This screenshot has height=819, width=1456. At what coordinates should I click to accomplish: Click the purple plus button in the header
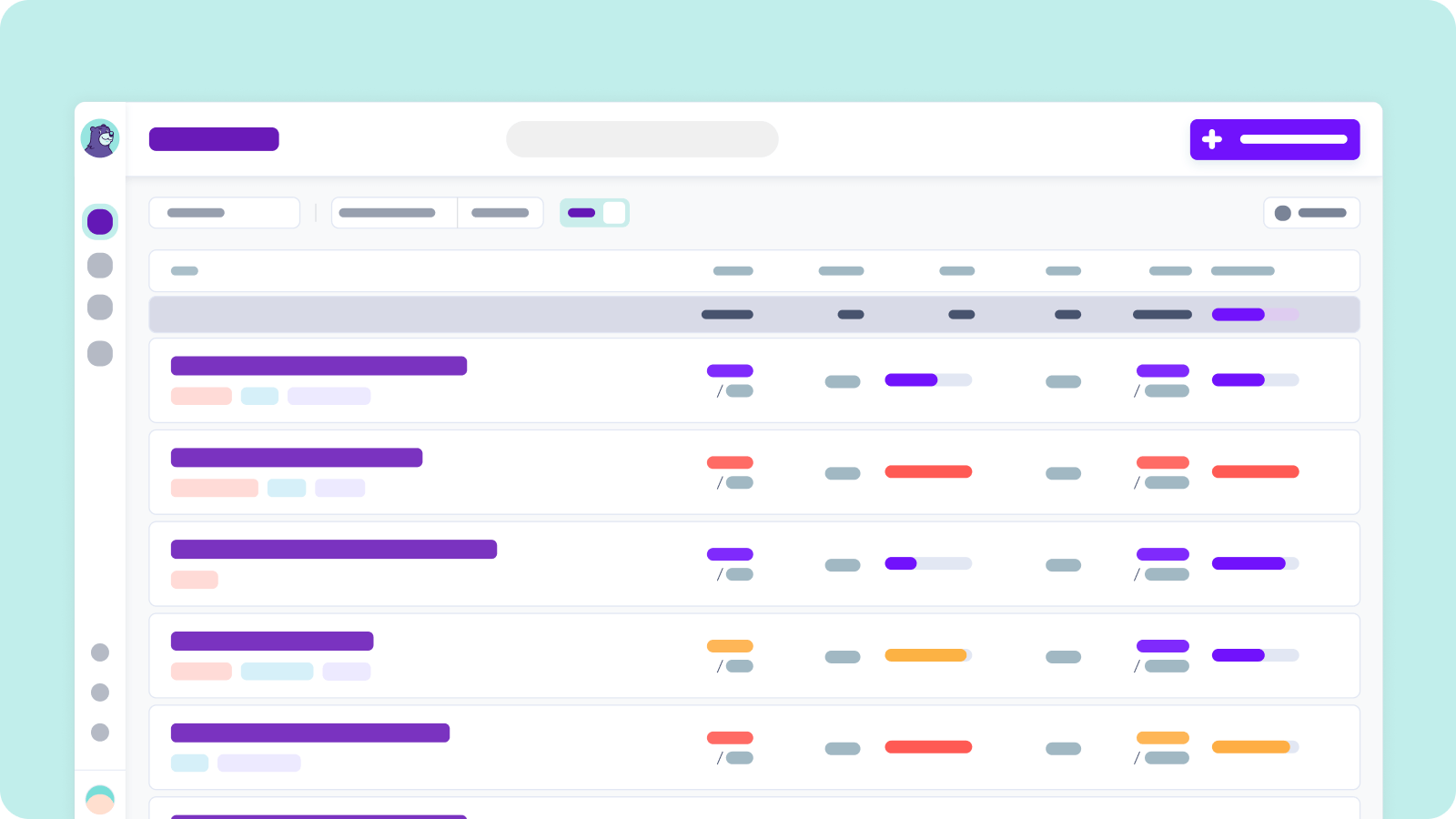(x=1275, y=139)
